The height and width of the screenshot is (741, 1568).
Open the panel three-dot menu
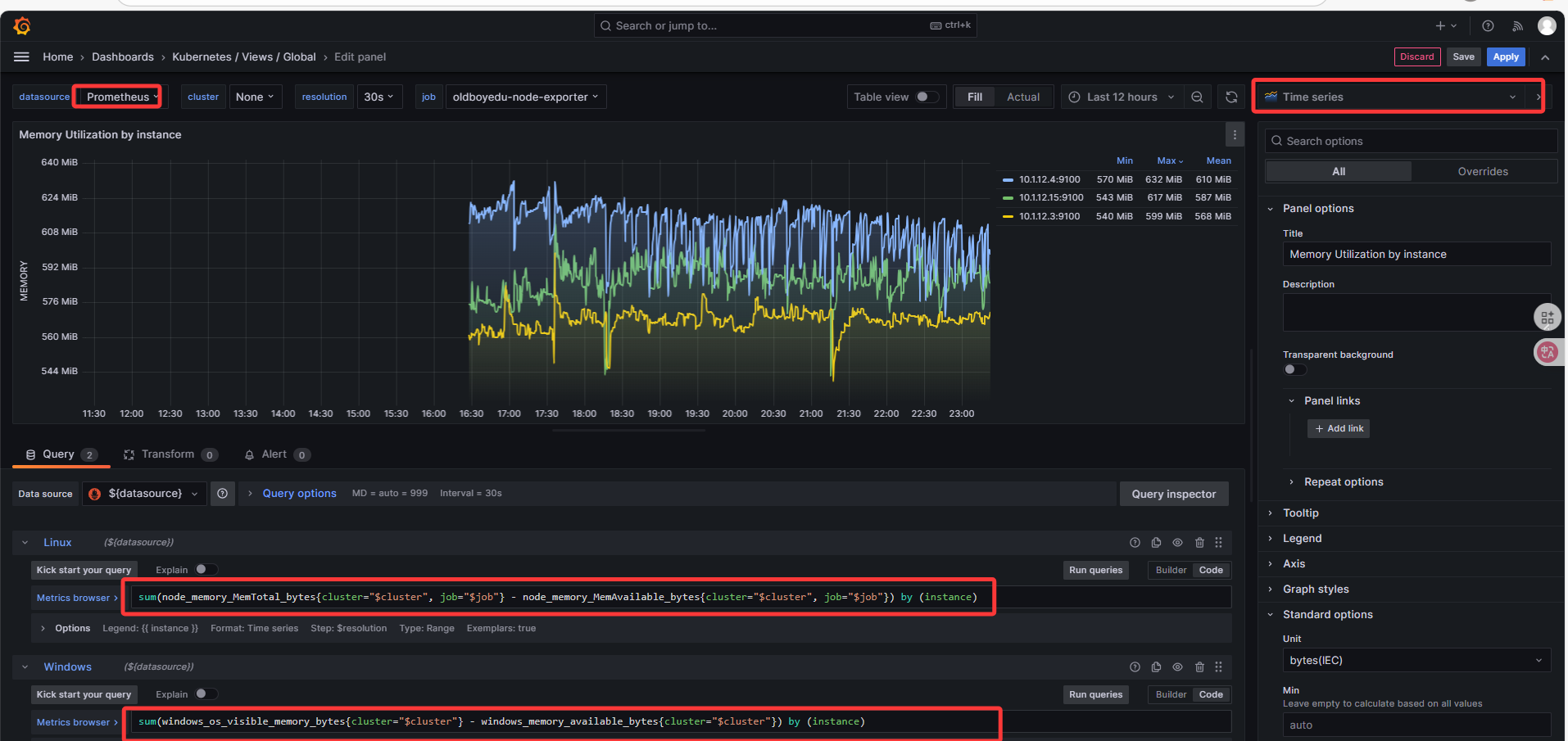(x=1235, y=135)
